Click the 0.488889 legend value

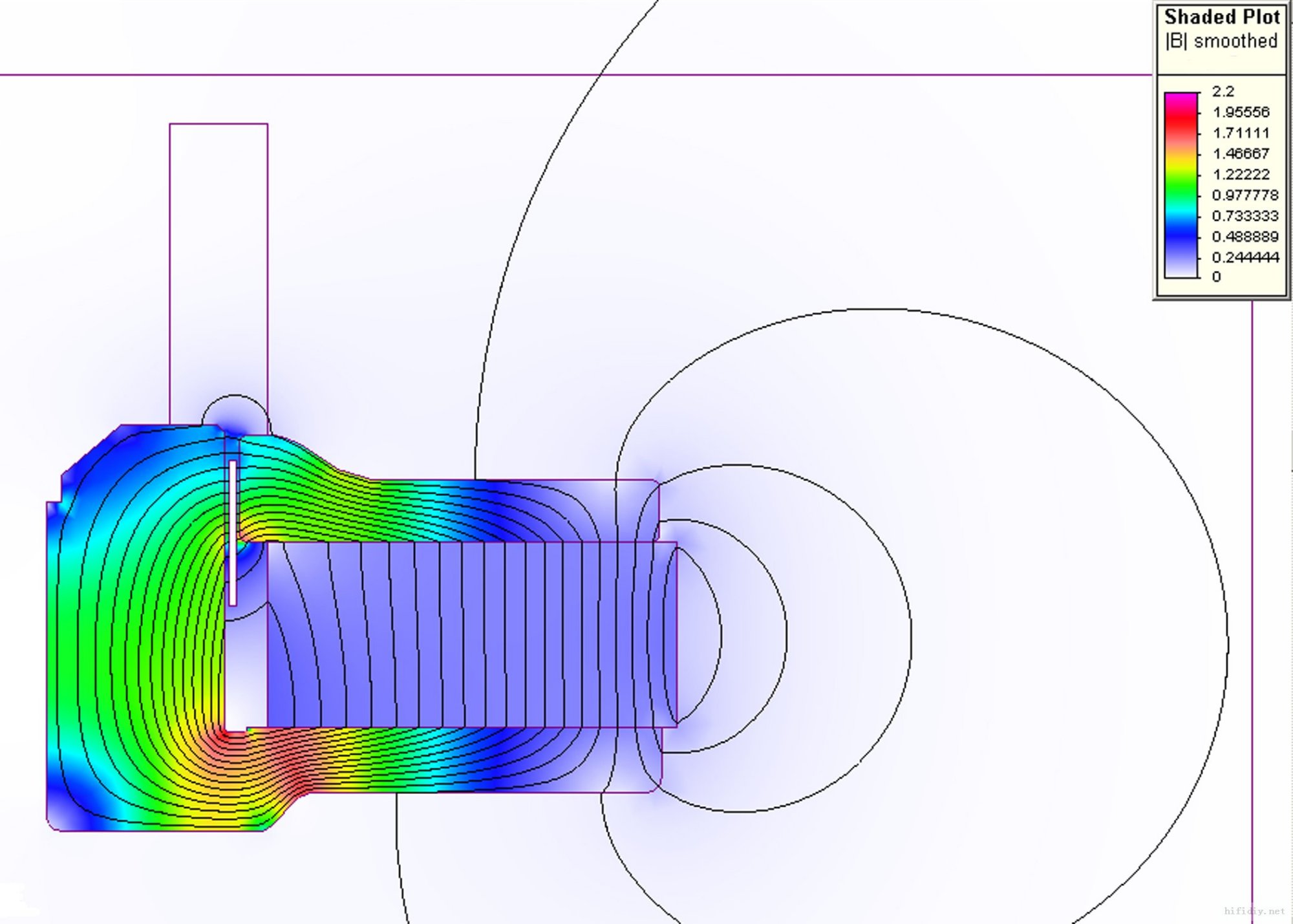click(1246, 237)
